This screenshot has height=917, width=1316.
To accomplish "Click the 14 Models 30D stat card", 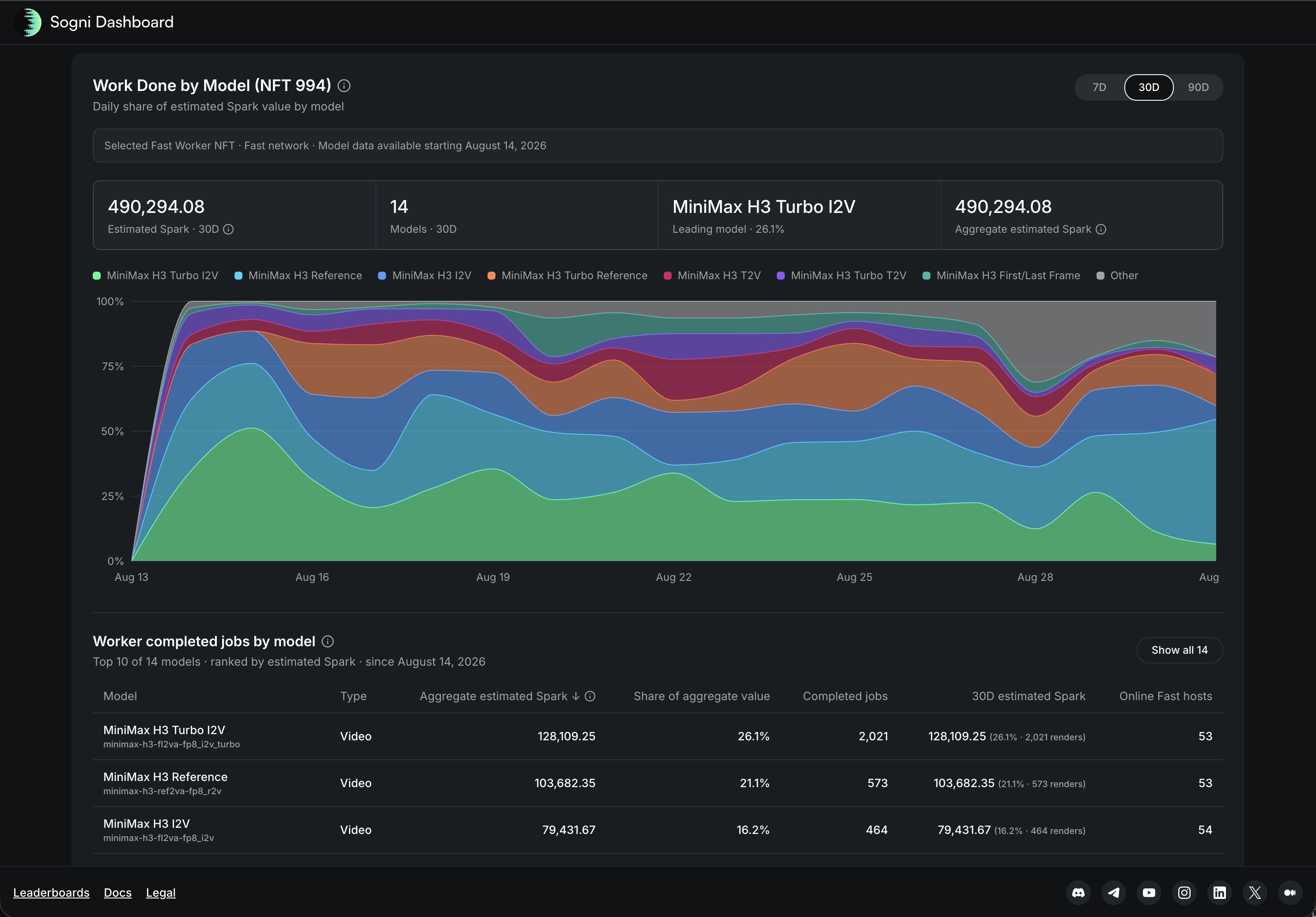I will pos(516,216).
